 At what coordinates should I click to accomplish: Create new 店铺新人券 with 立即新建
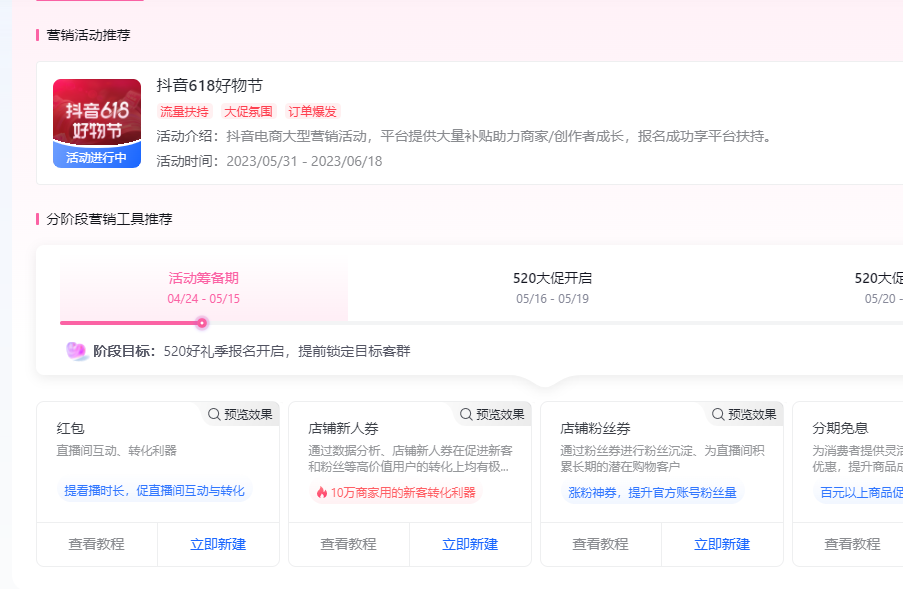click(471, 544)
